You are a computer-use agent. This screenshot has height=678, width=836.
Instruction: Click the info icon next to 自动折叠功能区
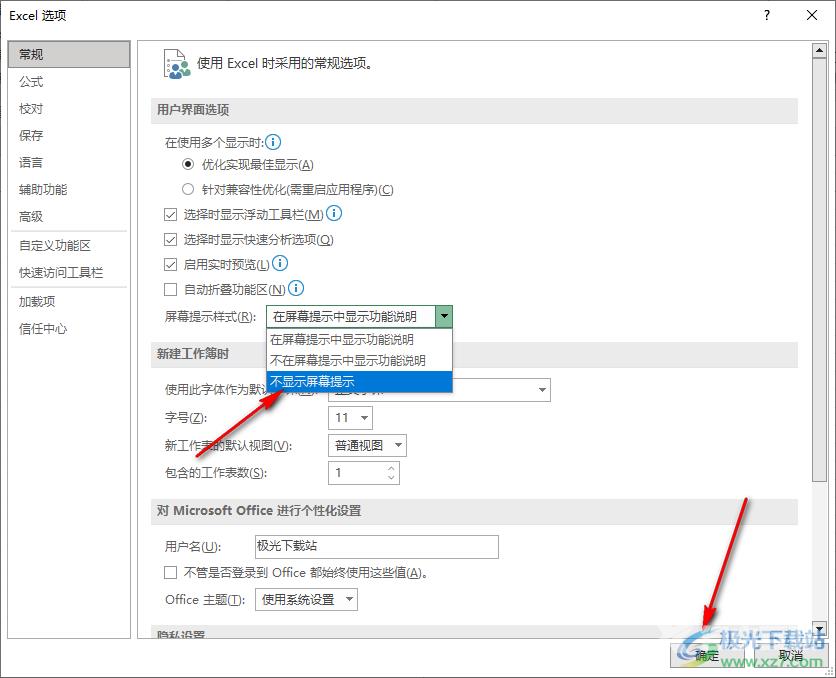[296, 288]
